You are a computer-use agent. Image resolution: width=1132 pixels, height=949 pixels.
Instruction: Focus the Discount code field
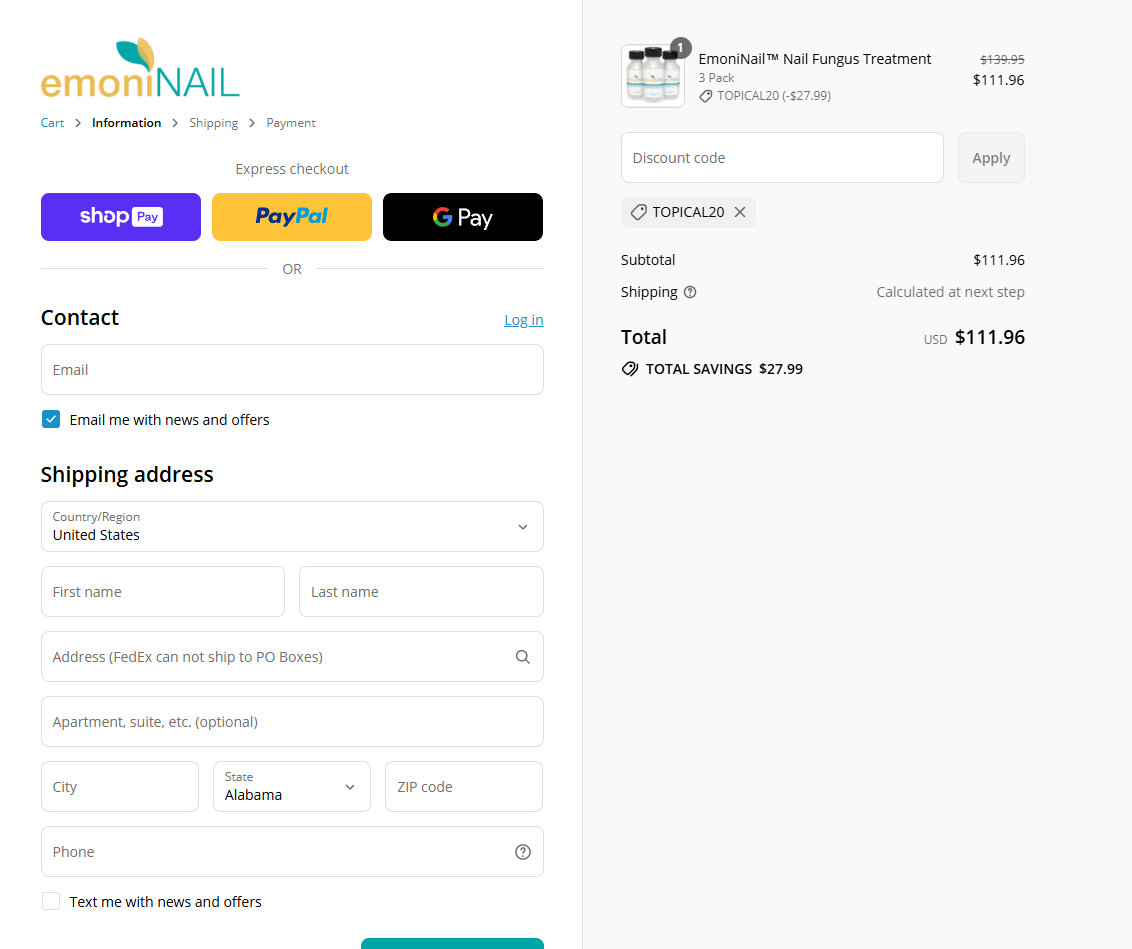point(783,157)
